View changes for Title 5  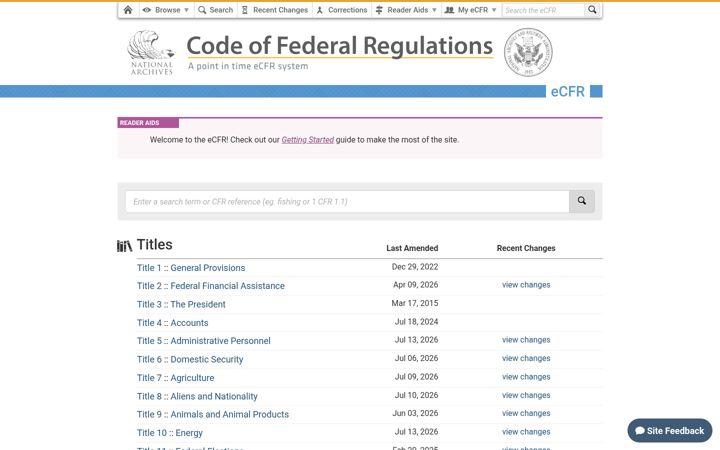click(526, 340)
